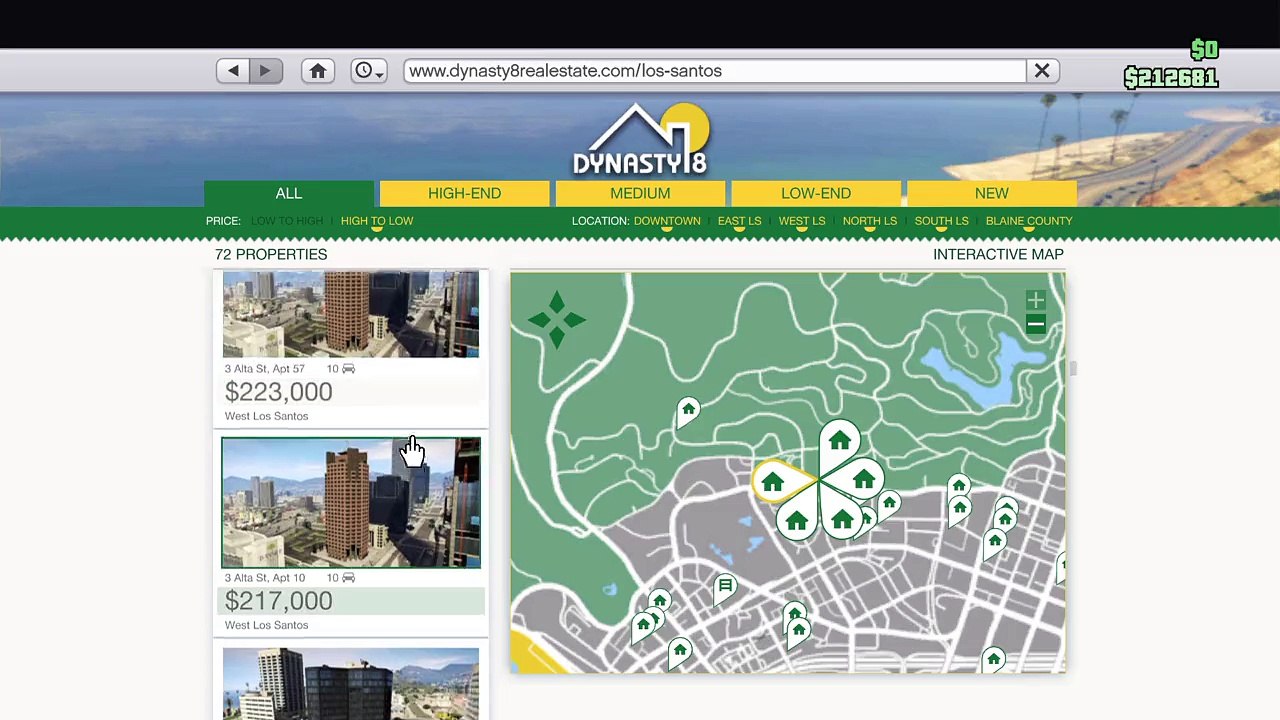Open the 3 Alta St Apt 10 photo

(351, 502)
